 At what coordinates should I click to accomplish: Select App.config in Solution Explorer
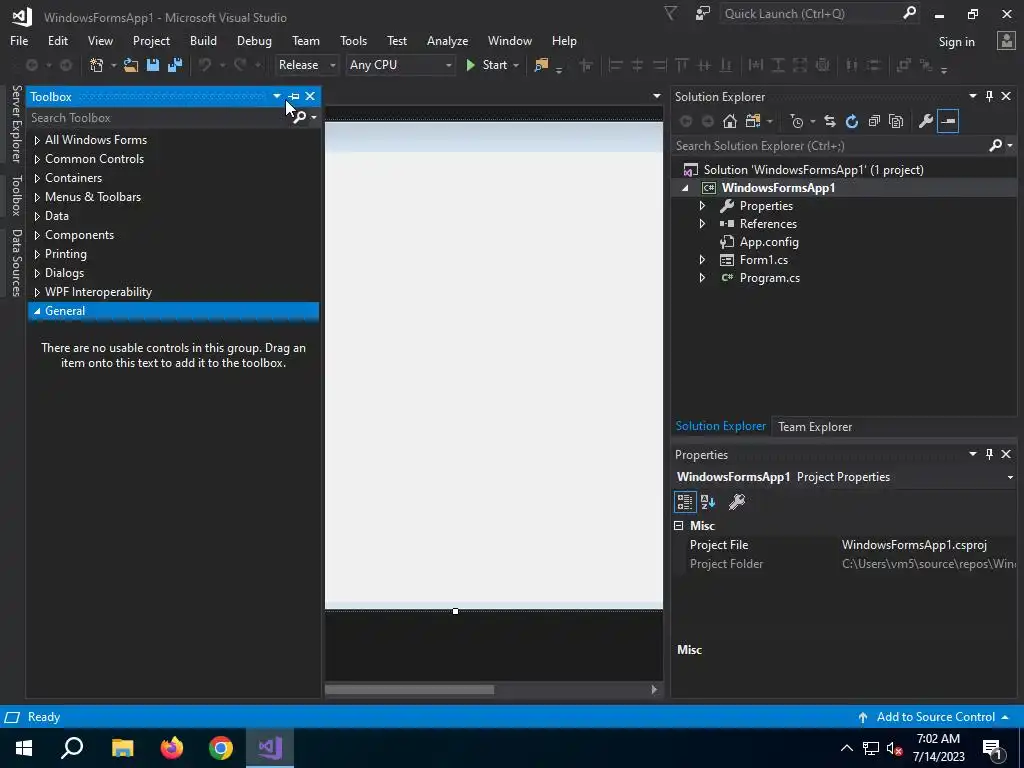(769, 242)
